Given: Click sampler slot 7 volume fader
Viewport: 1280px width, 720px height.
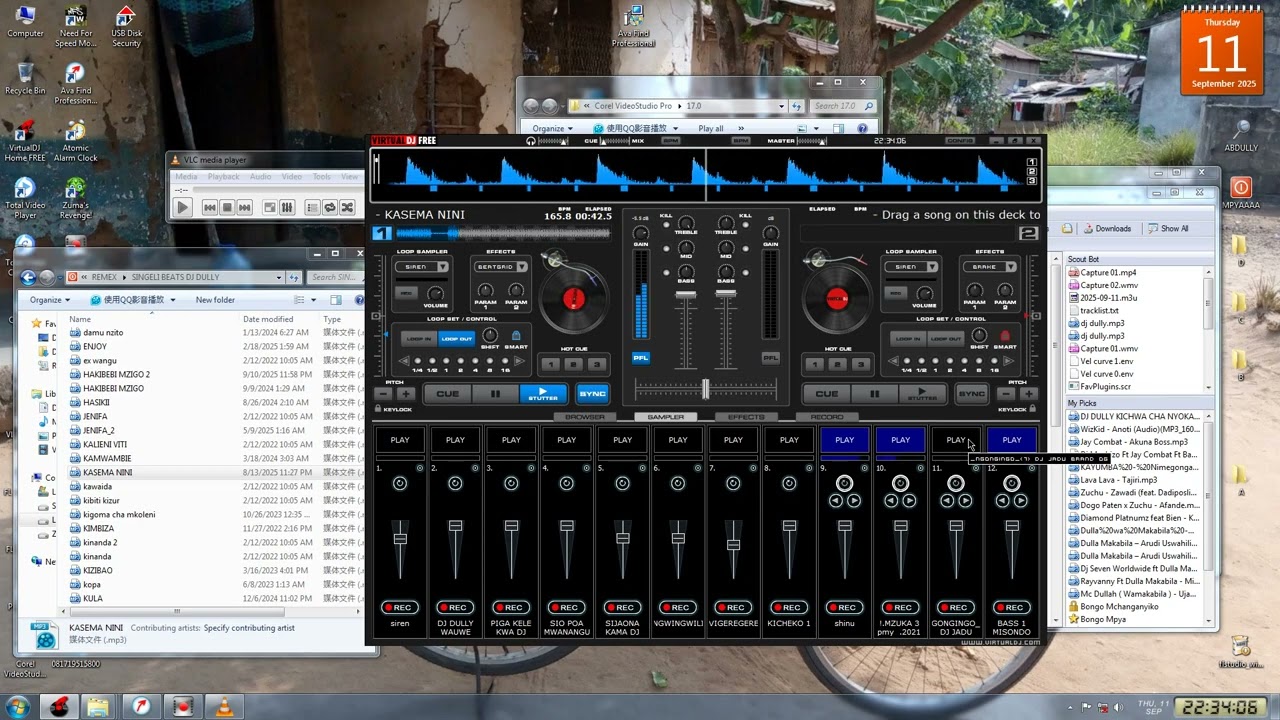Looking at the screenshot, I should (733, 545).
